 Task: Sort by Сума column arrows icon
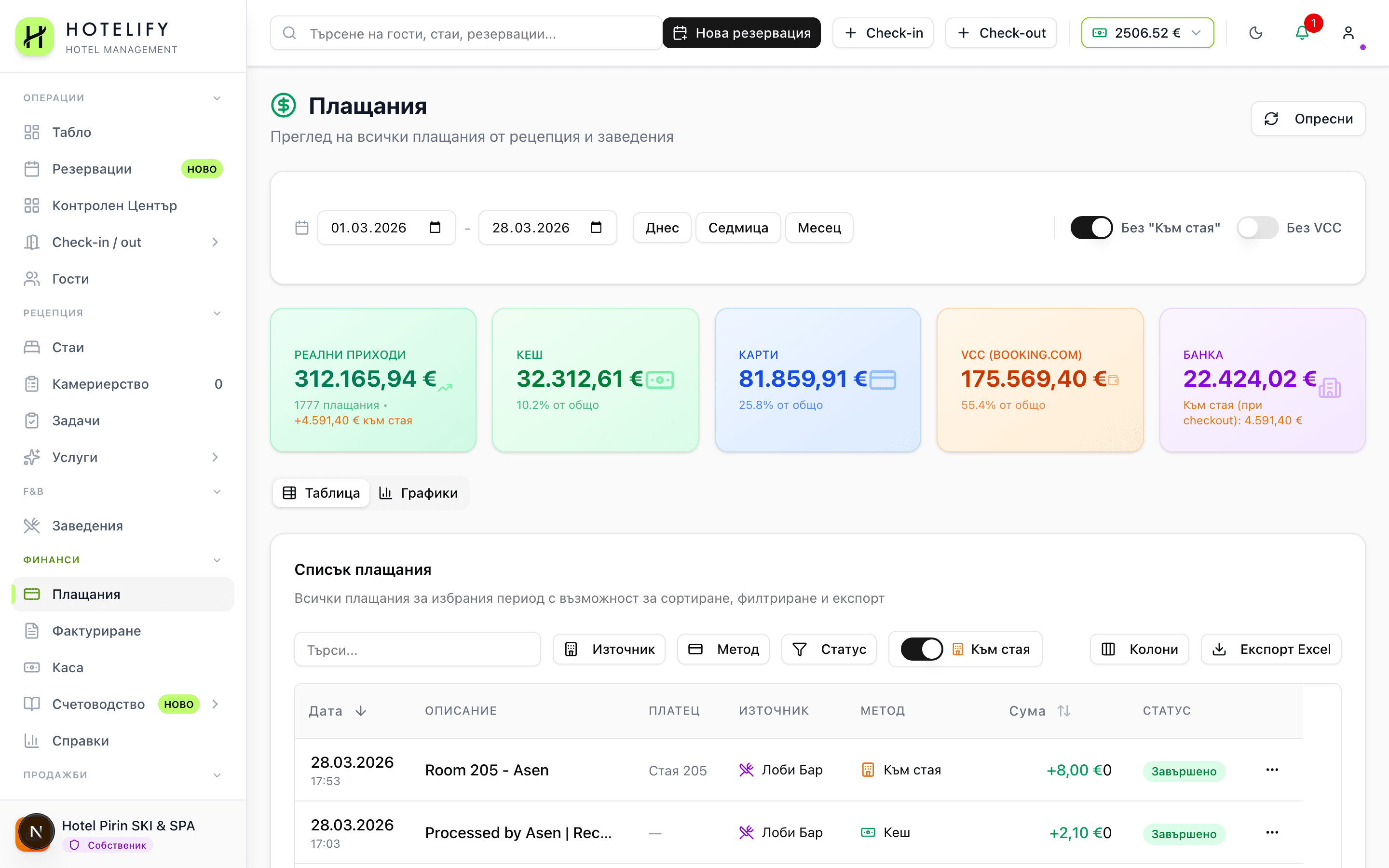pyautogui.click(x=1063, y=711)
